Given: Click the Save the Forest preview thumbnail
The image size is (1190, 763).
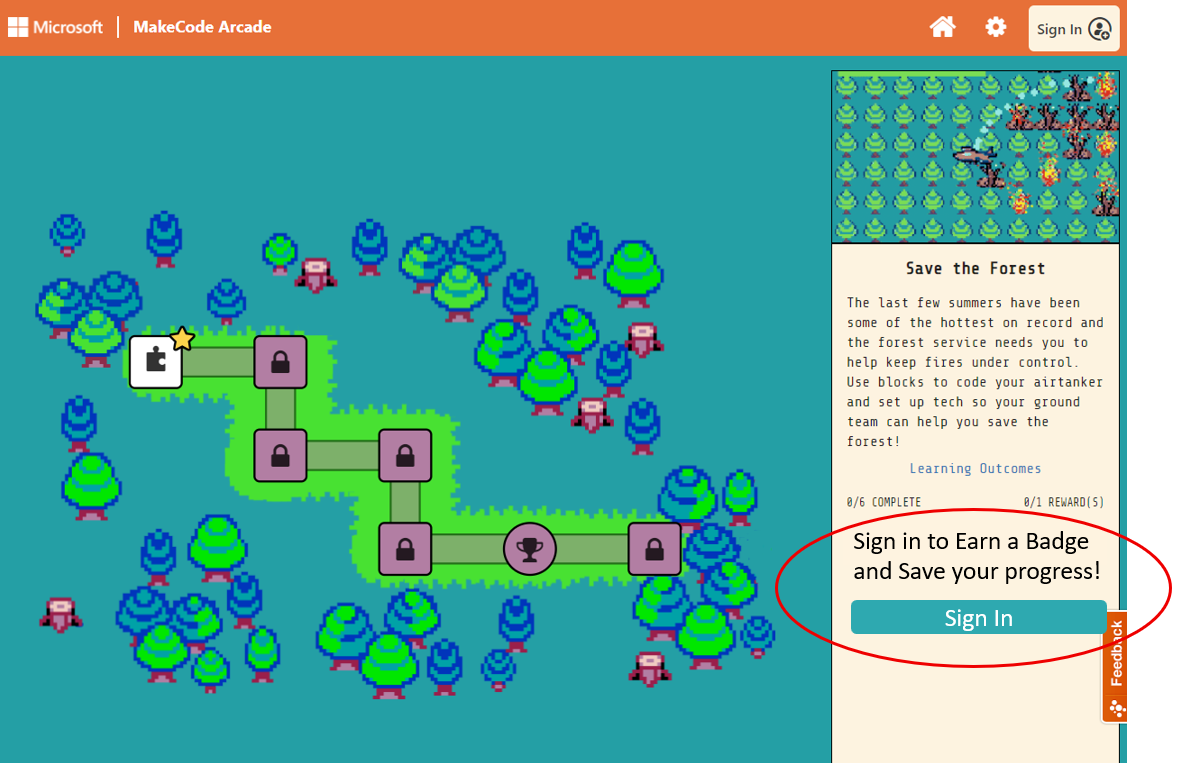Looking at the screenshot, I should point(975,156).
